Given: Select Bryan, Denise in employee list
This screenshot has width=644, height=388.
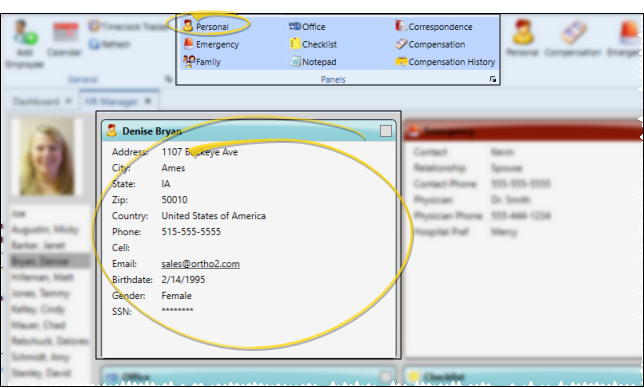Looking at the screenshot, I should point(50,261).
